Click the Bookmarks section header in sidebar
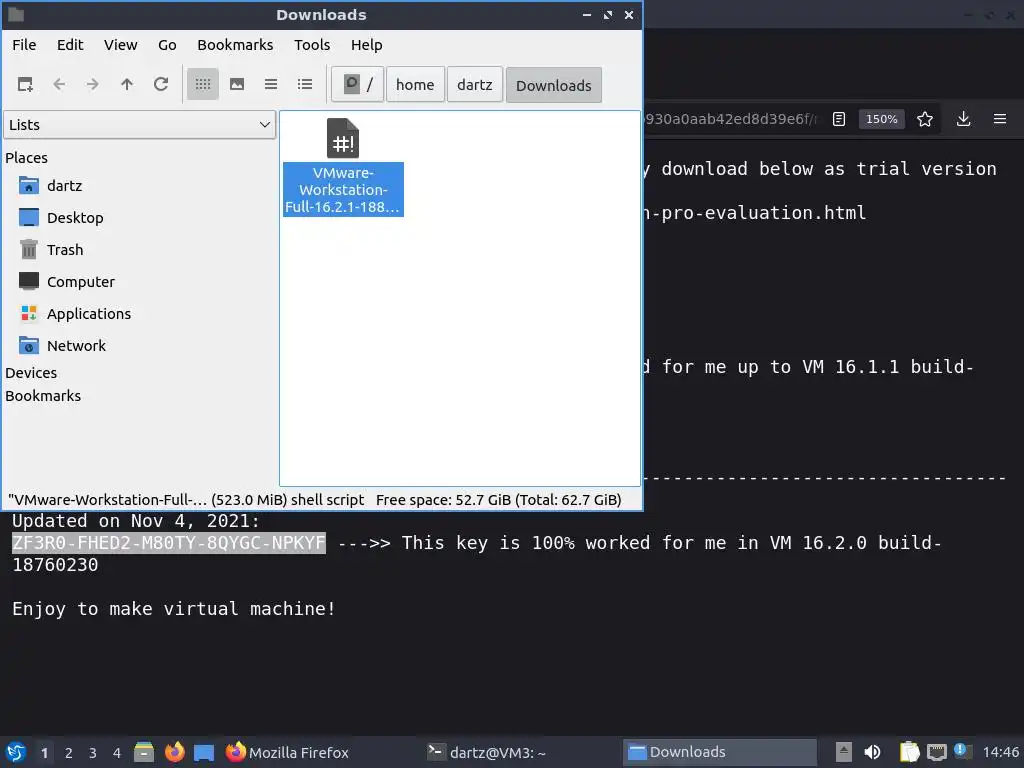The width and height of the screenshot is (1024, 768). tap(43, 396)
